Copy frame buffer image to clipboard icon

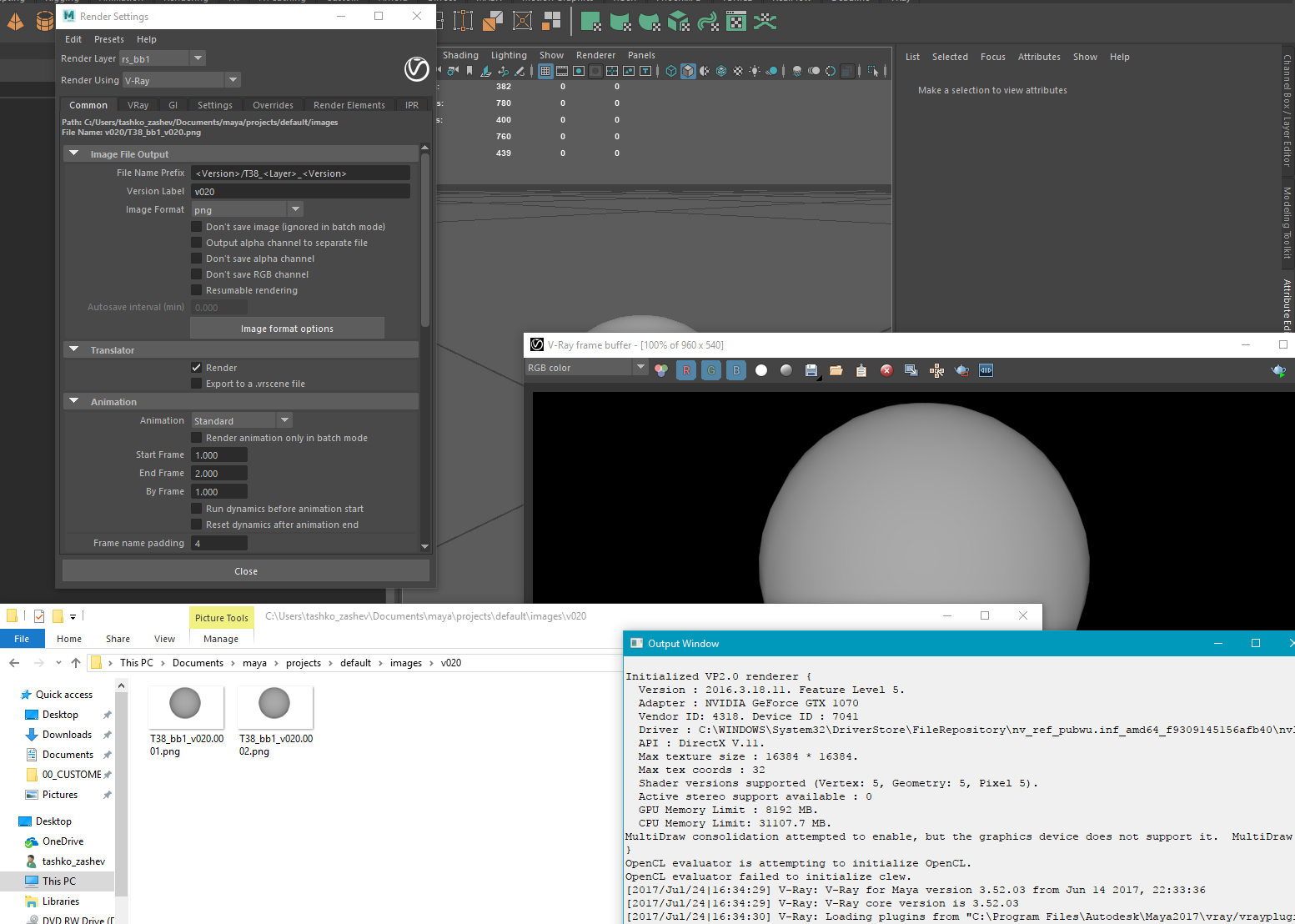coord(861,370)
